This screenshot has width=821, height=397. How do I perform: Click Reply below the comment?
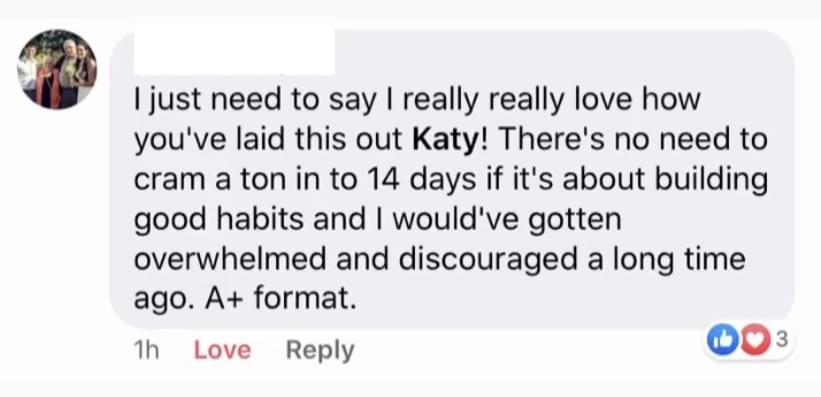(320, 350)
